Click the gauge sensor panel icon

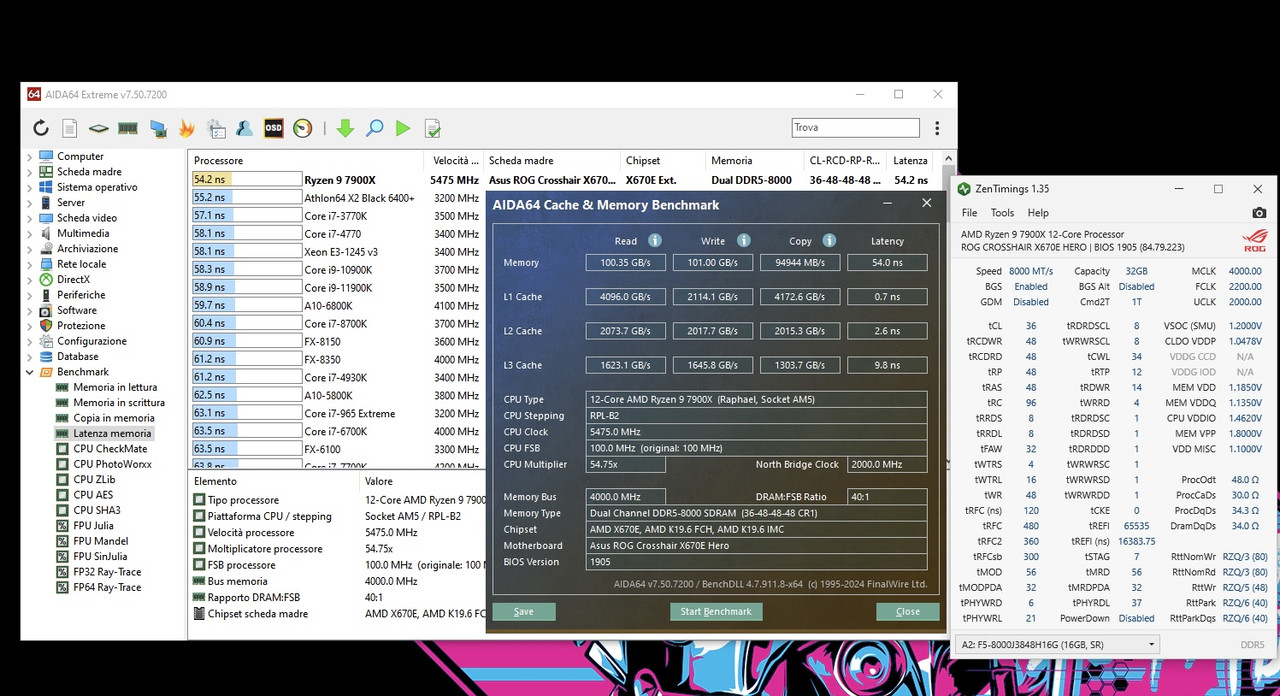tap(303, 128)
